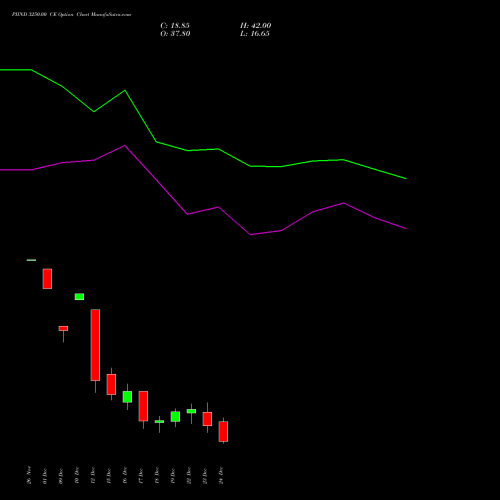Select the red candle for 01 Dec
Viewport: 500px width, 500px height.
click(47, 279)
